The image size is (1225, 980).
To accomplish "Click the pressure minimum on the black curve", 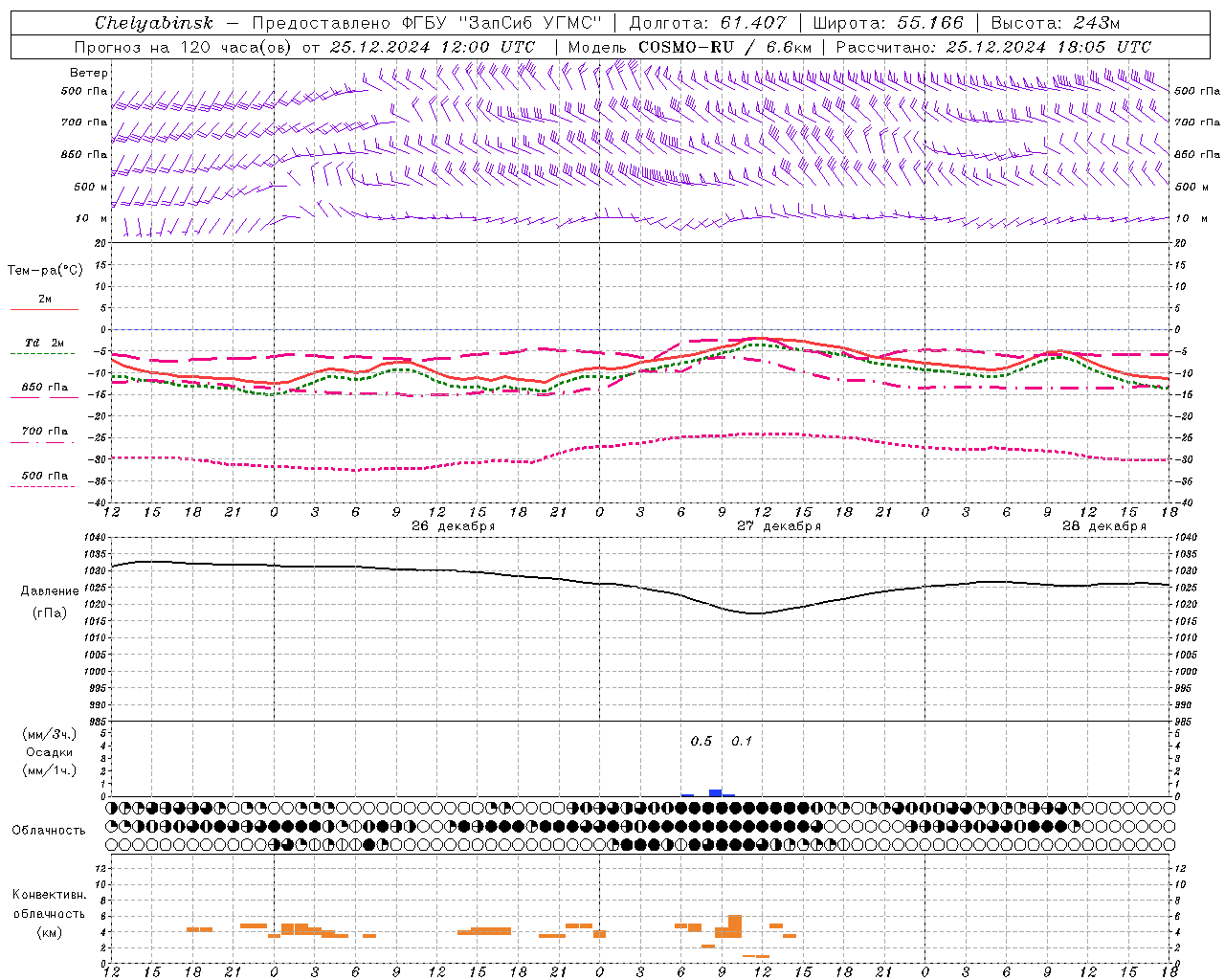I will pyautogui.click(x=756, y=613).
